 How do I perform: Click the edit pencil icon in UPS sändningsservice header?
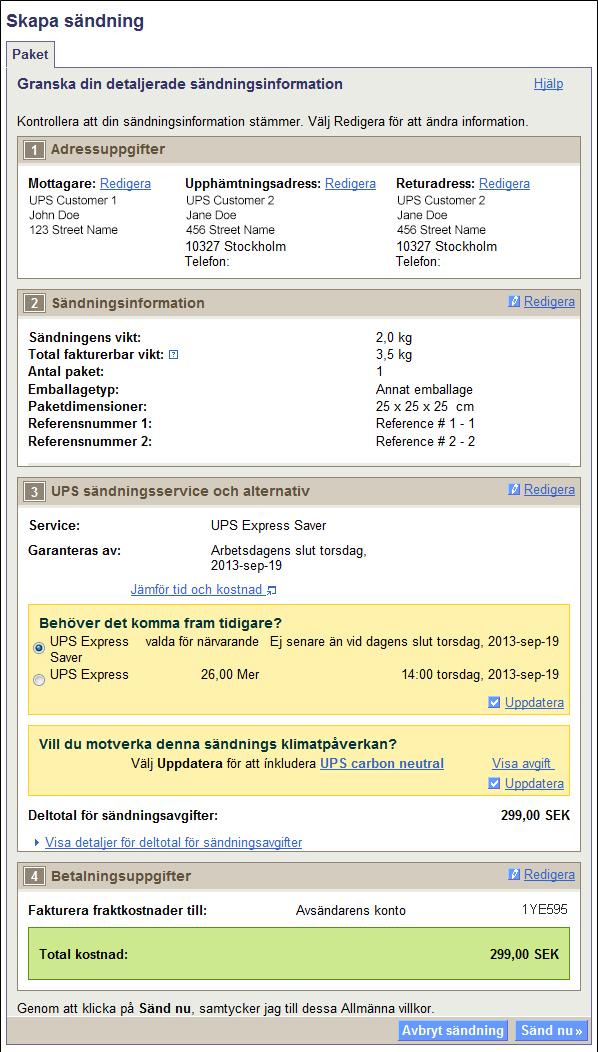pyautogui.click(x=514, y=490)
